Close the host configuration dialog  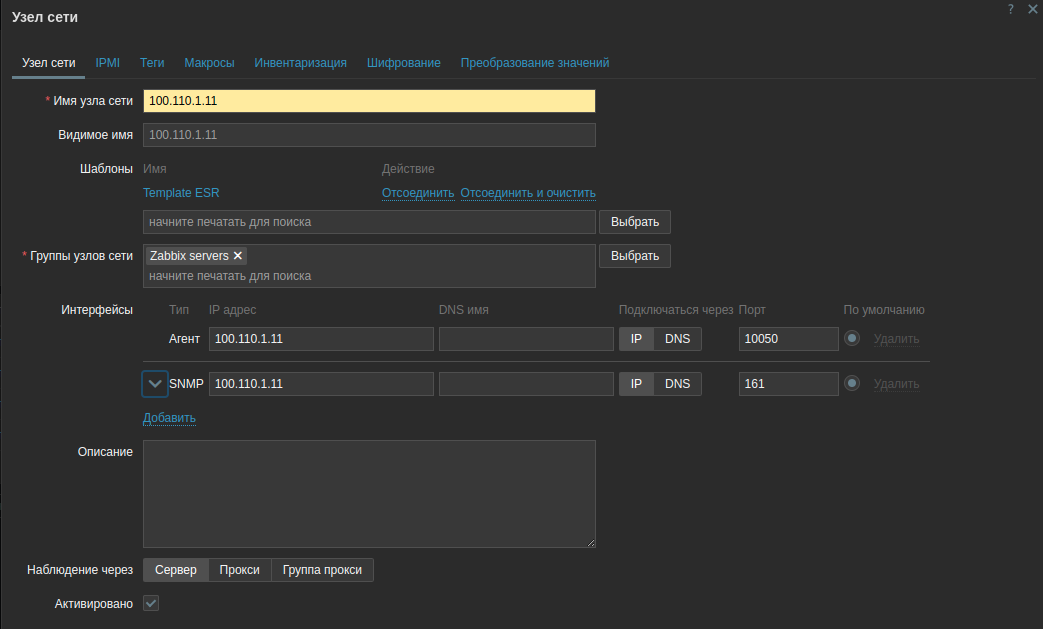[1033, 8]
